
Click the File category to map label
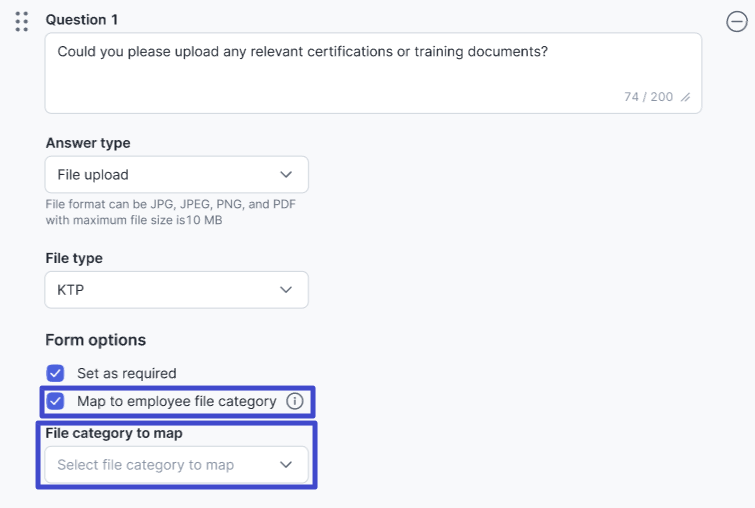point(114,433)
